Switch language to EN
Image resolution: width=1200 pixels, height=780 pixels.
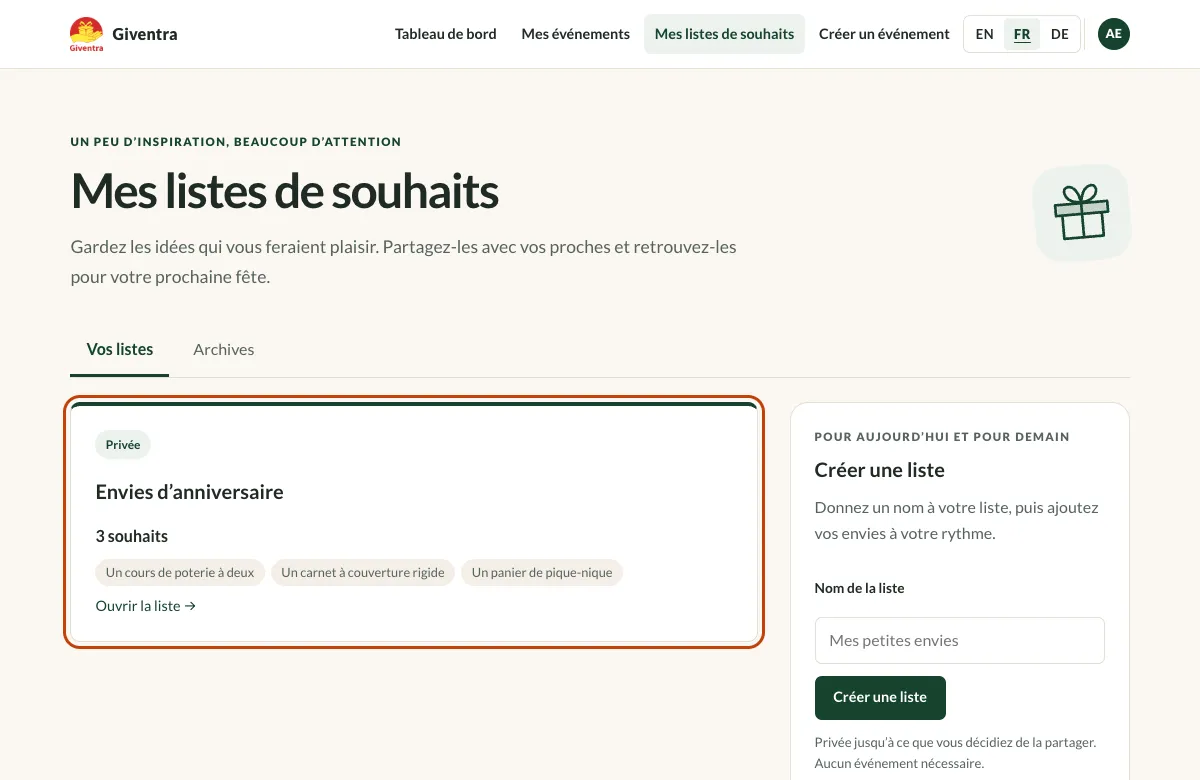[x=985, y=34]
